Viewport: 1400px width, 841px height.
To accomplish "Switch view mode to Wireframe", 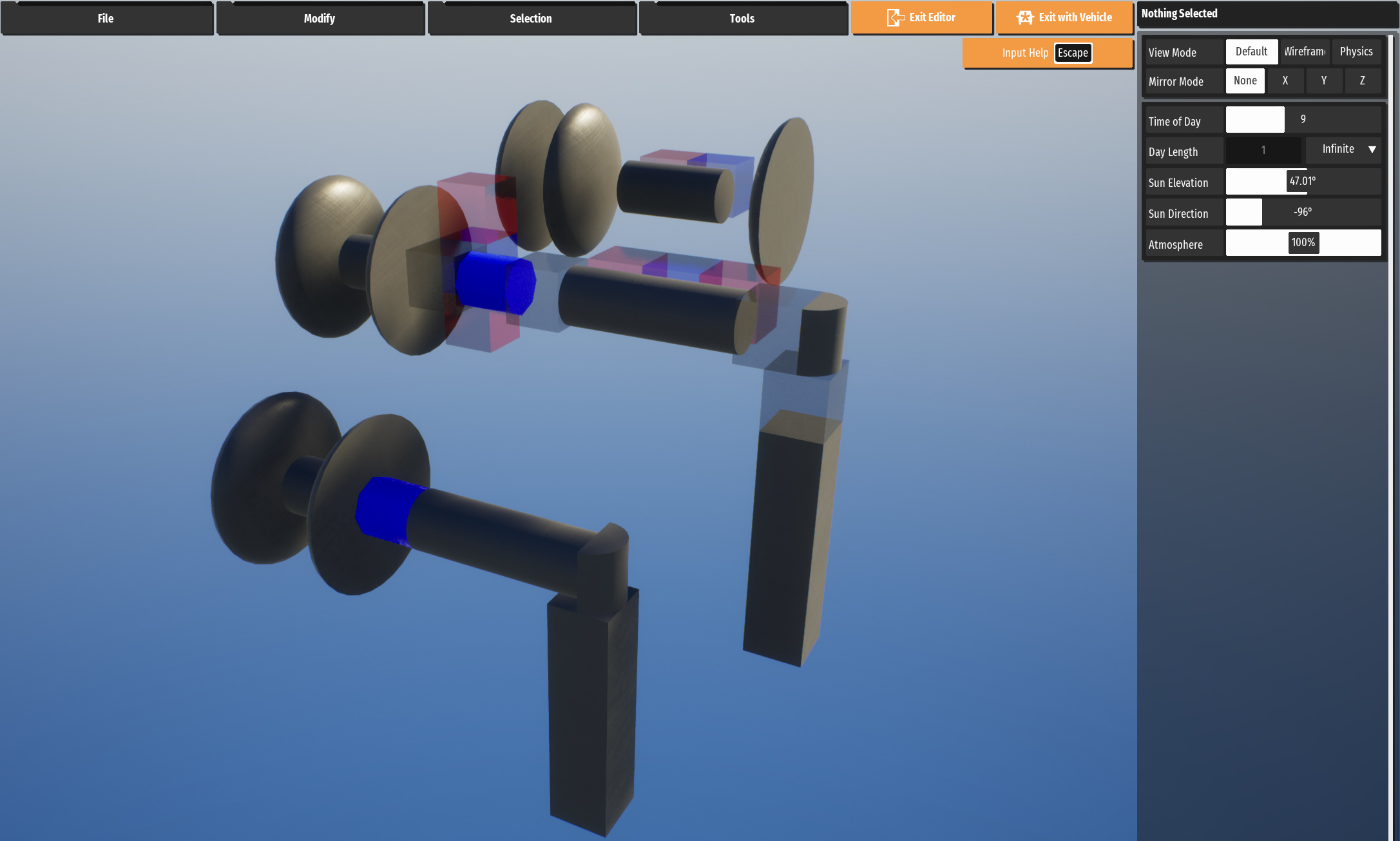I will coord(1305,52).
